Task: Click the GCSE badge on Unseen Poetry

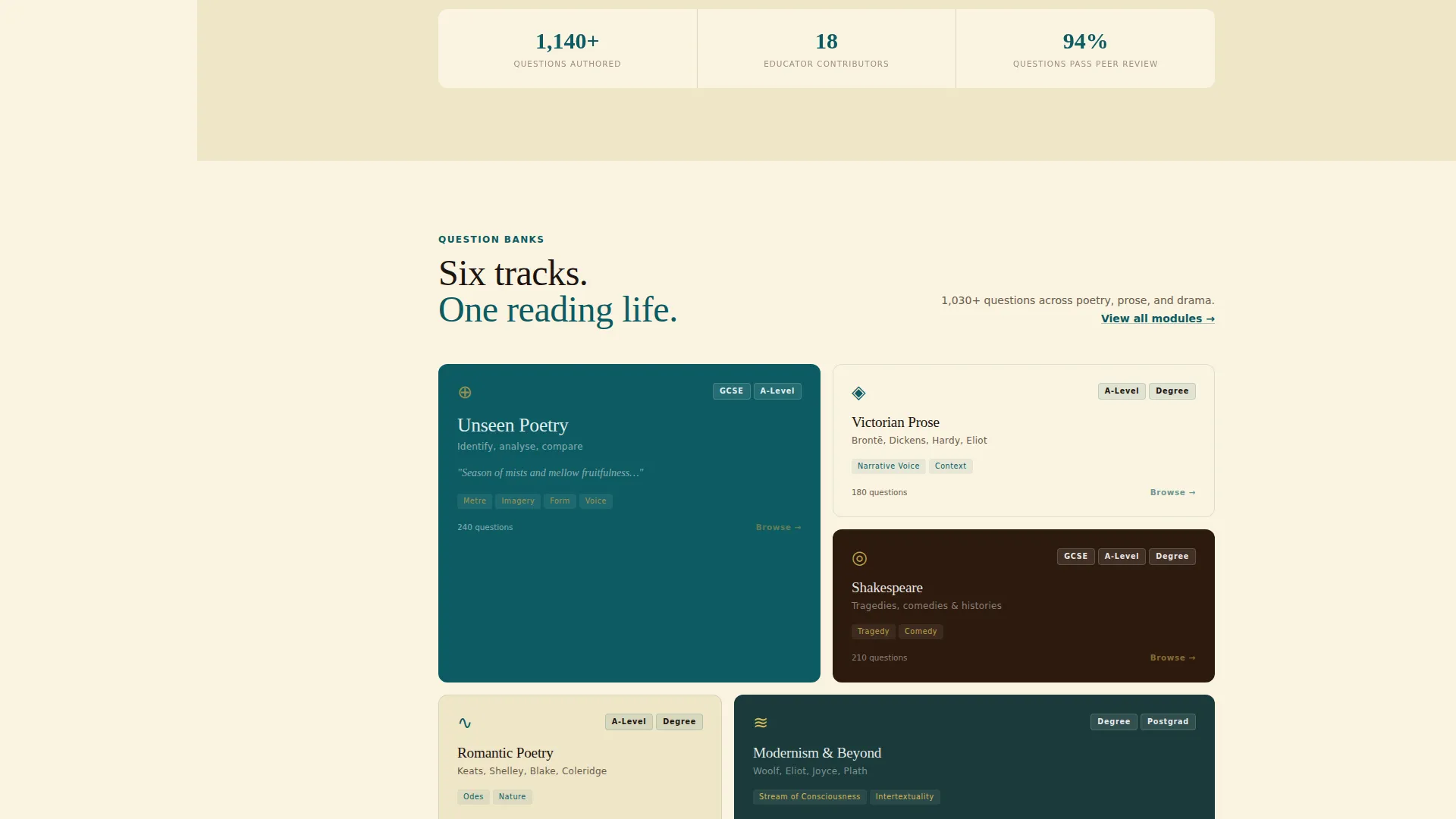Action: click(731, 391)
